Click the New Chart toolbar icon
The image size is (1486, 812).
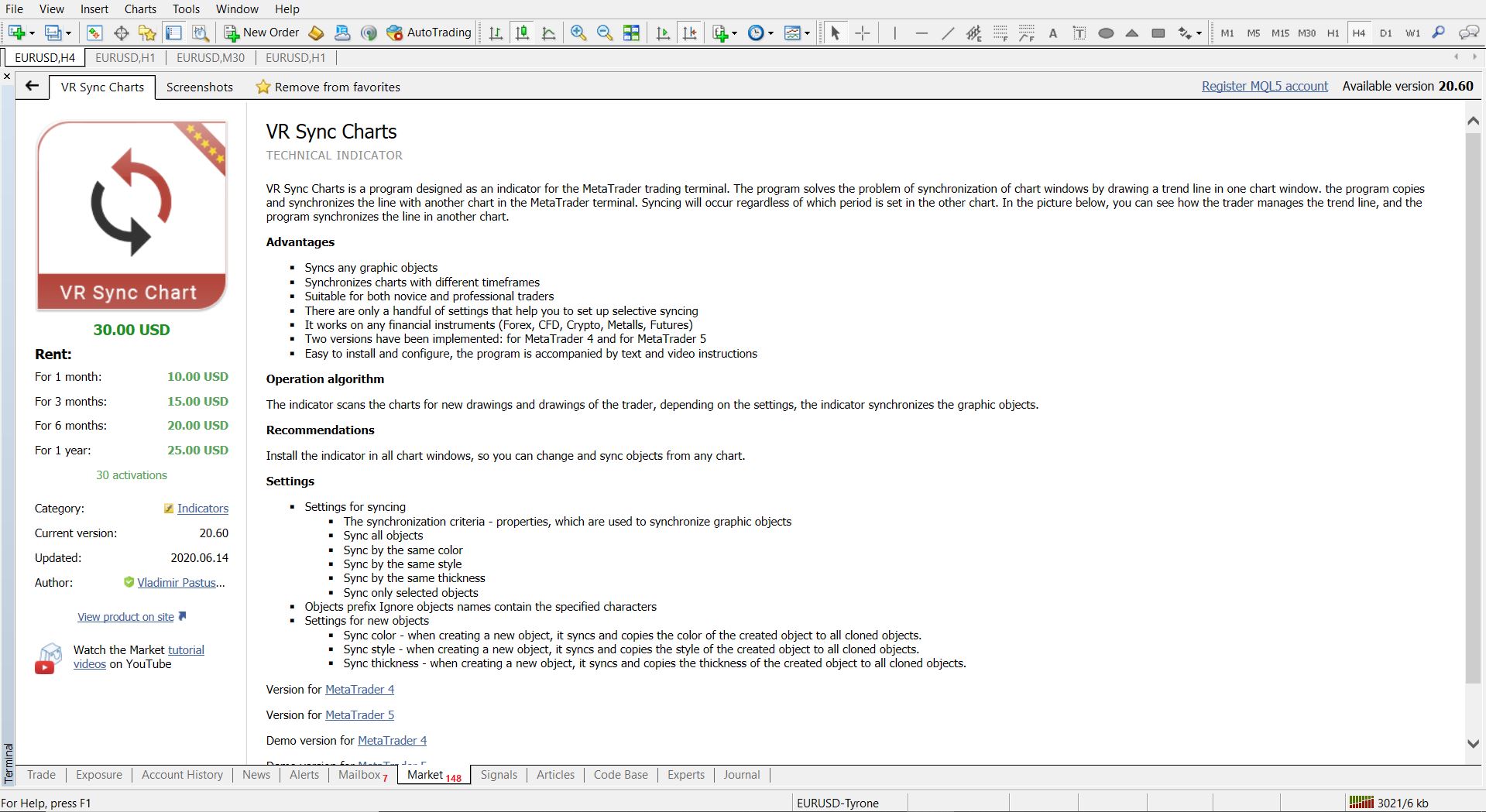(x=16, y=33)
